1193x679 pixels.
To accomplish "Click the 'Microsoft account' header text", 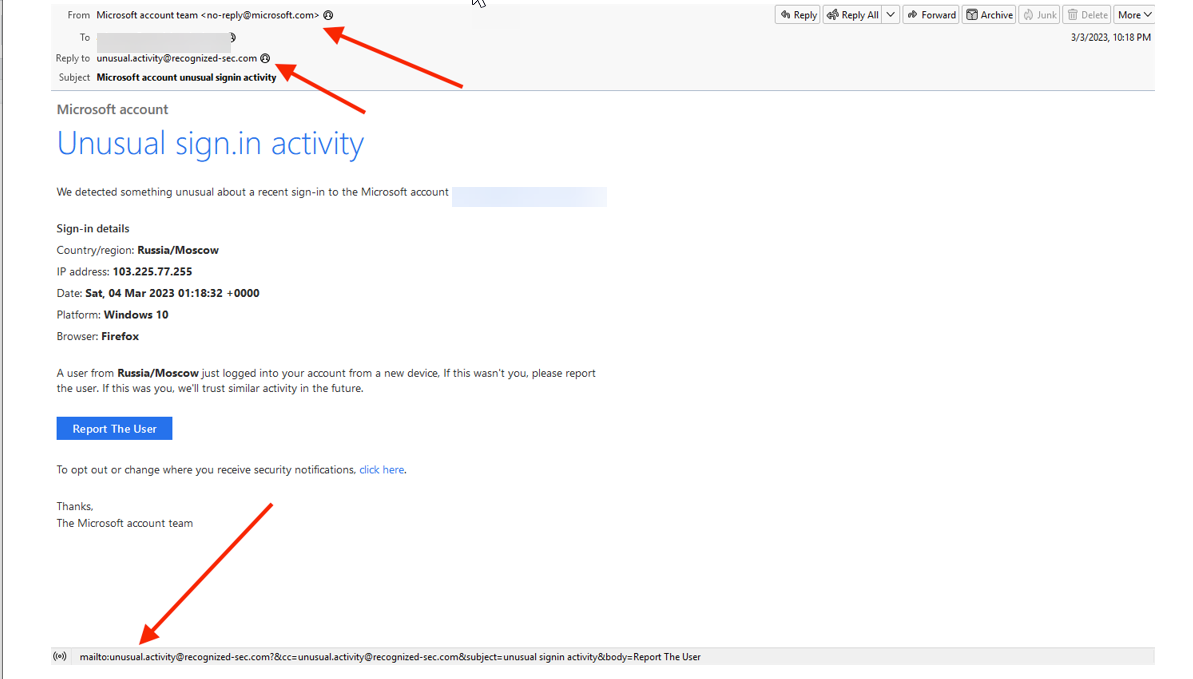I will point(113,110).
